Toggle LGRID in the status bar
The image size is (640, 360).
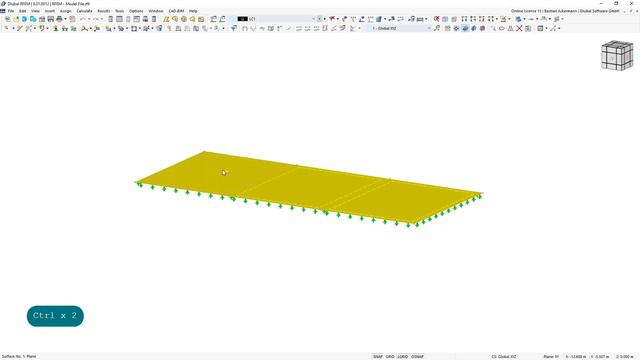pyautogui.click(x=403, y=357)
